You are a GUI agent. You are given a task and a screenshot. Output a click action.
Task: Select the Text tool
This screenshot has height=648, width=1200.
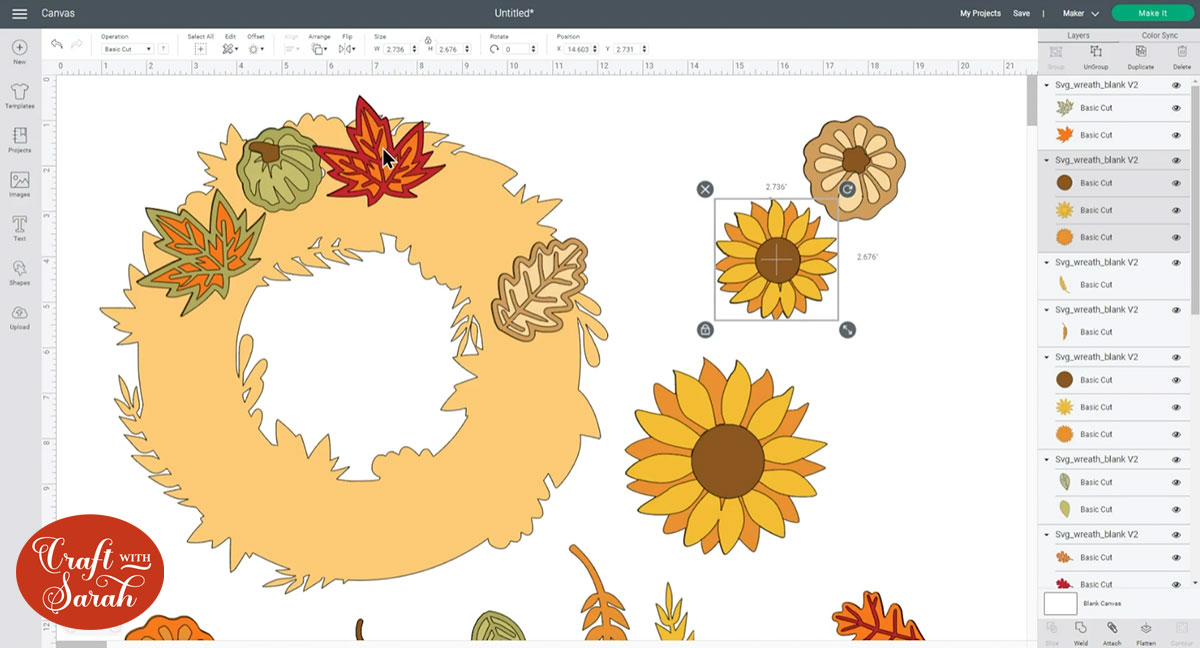pos(19,228)
